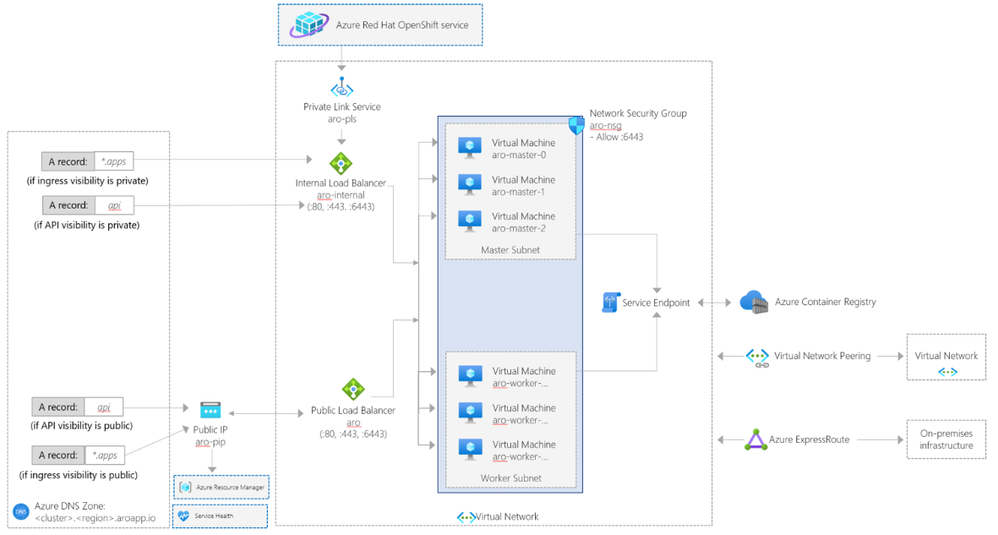998x535 pixels.
Task: Click the Public Load Balancer diamond icon
Action: [x=353, y=389]
